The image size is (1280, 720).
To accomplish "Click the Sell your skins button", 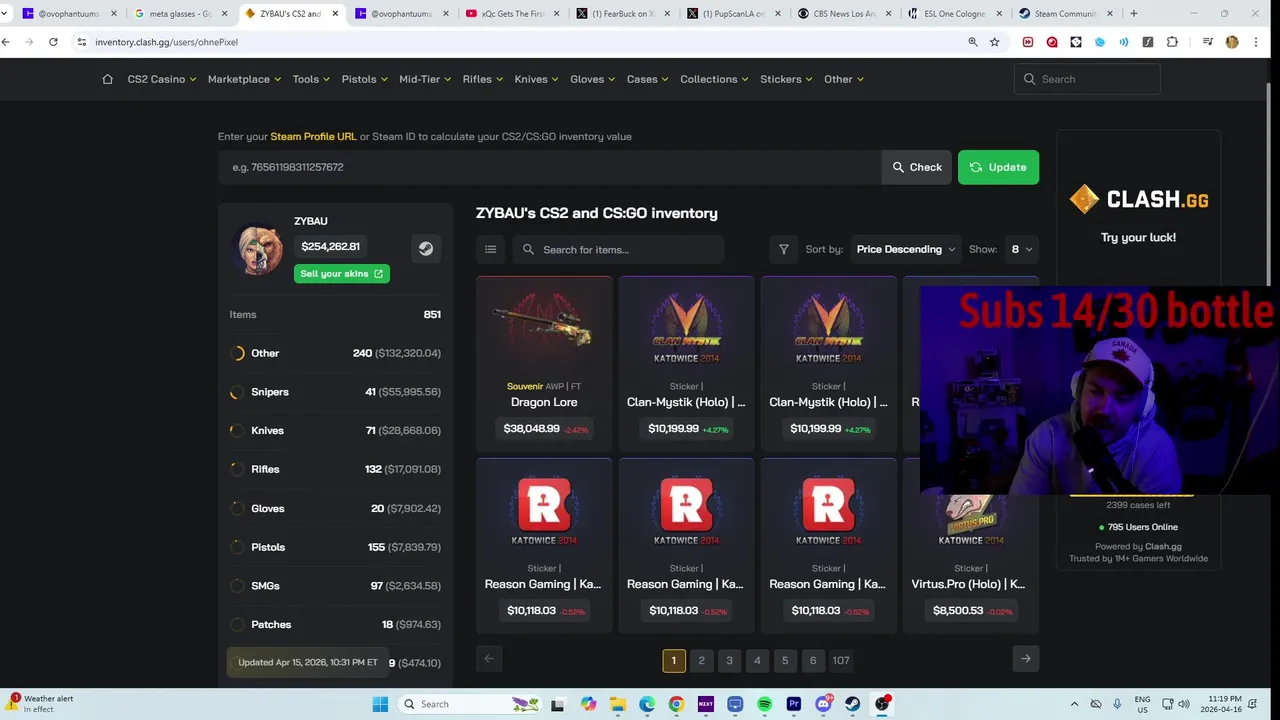I will (x=342, y=273).
